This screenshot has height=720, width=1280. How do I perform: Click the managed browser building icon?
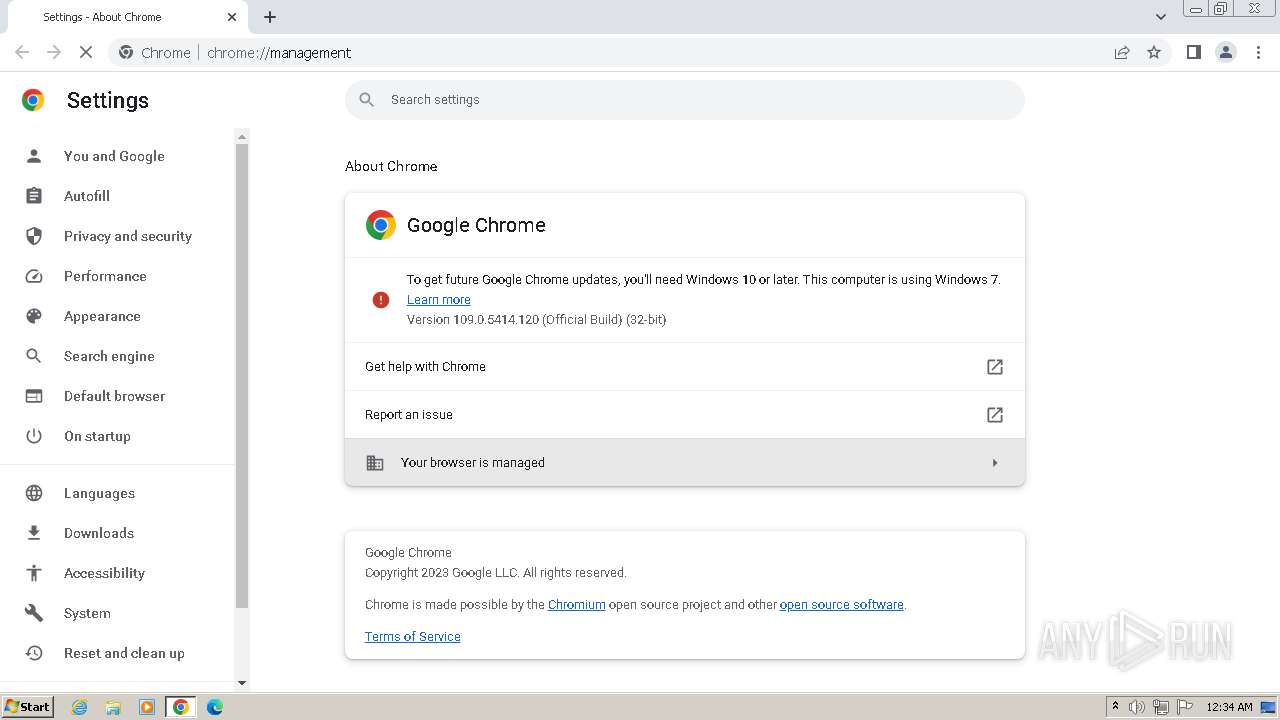pos(375,463)
